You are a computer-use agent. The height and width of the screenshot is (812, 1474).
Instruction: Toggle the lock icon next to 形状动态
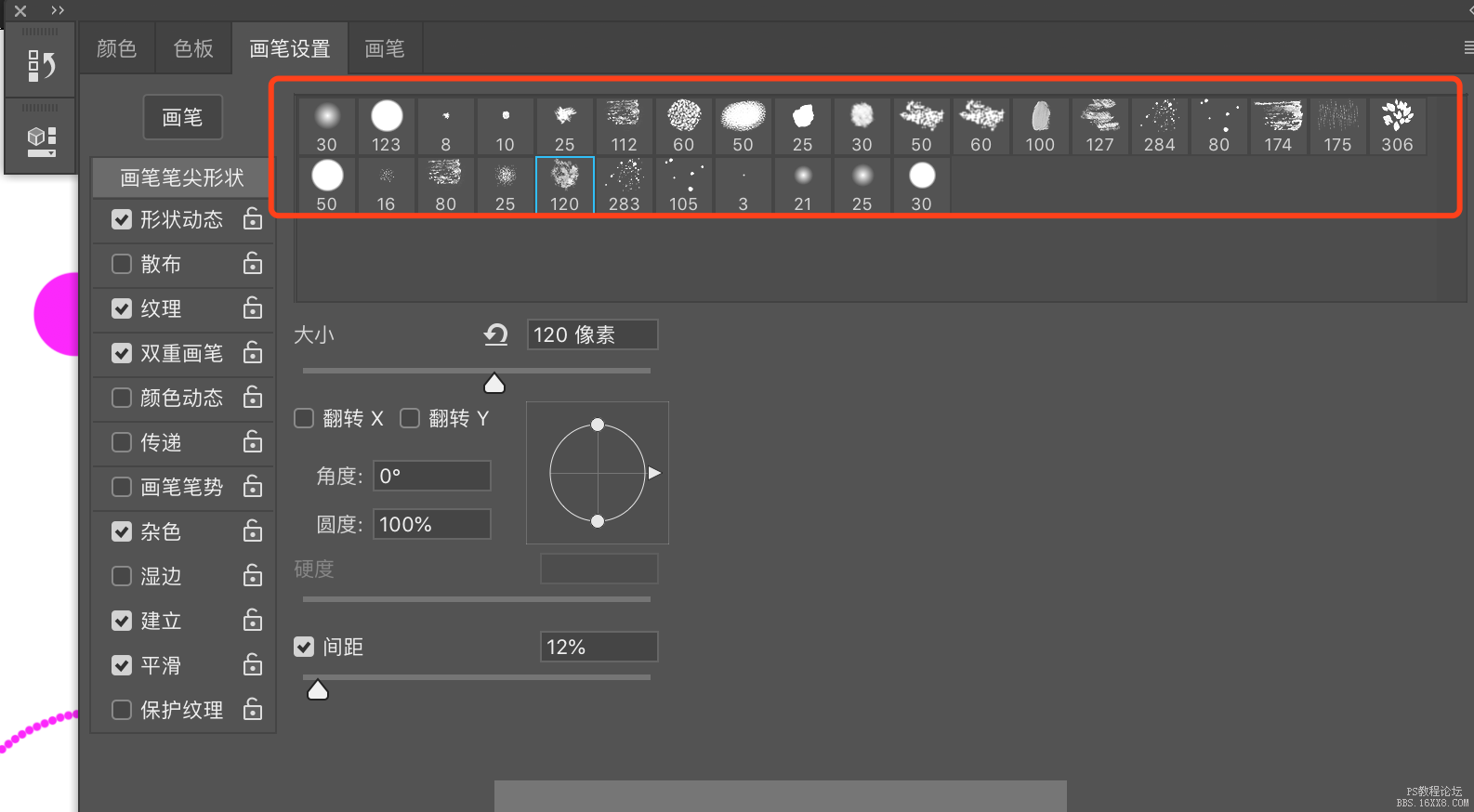pyautogui.click(x=253, y=219)
